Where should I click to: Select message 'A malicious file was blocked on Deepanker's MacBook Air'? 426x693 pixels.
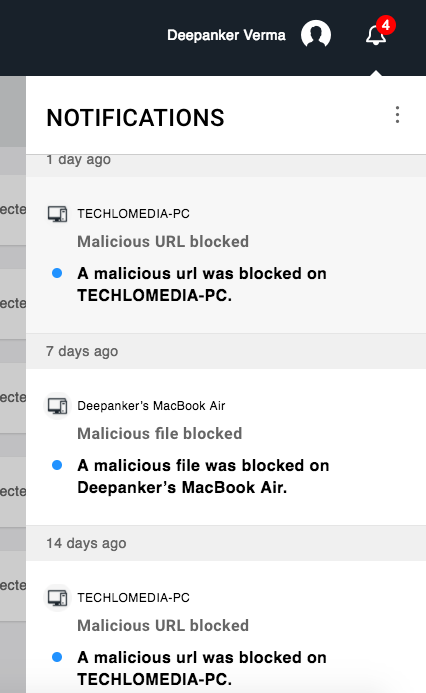point(203,476)
